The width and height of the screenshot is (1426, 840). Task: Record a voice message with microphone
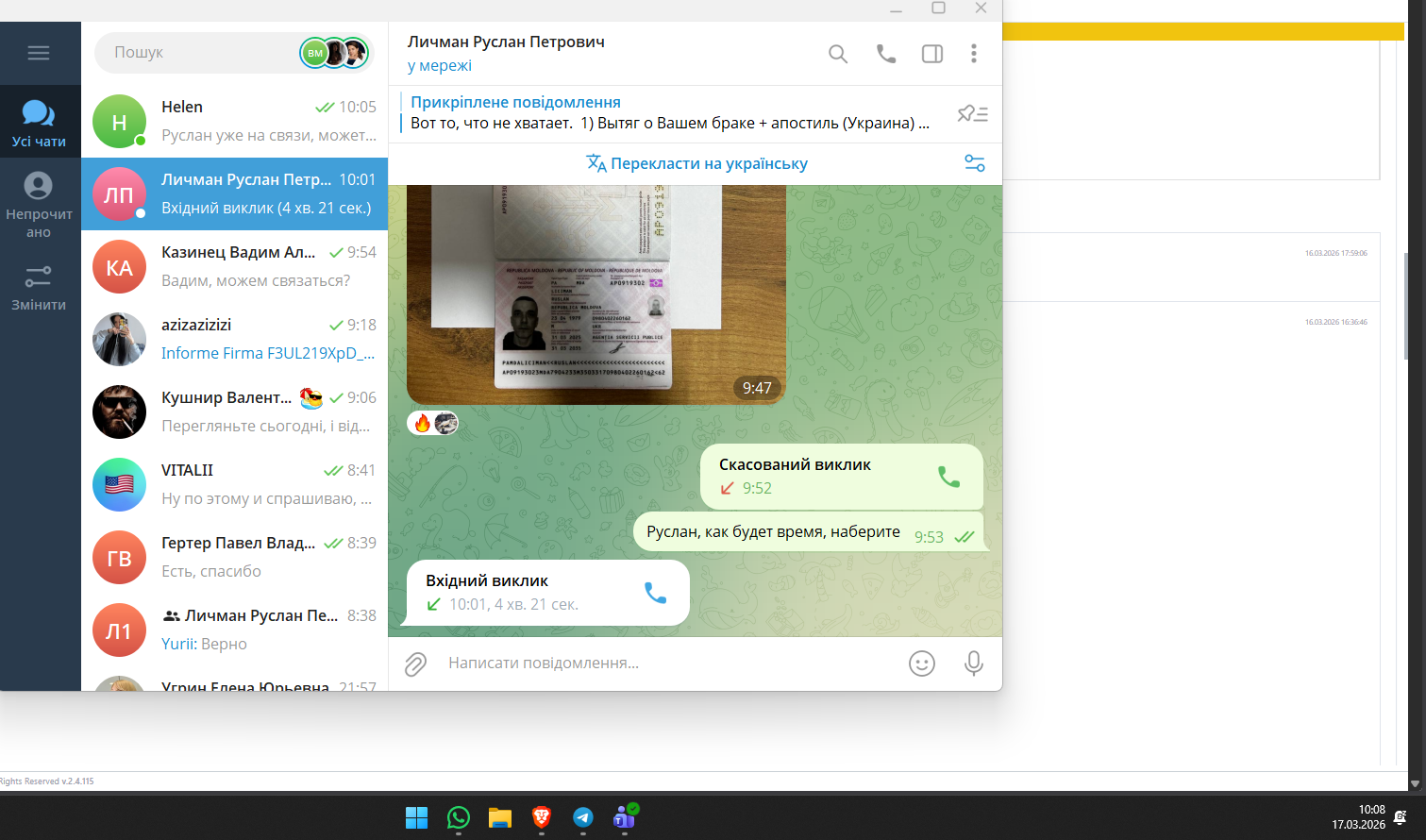(x=974, y=664)
